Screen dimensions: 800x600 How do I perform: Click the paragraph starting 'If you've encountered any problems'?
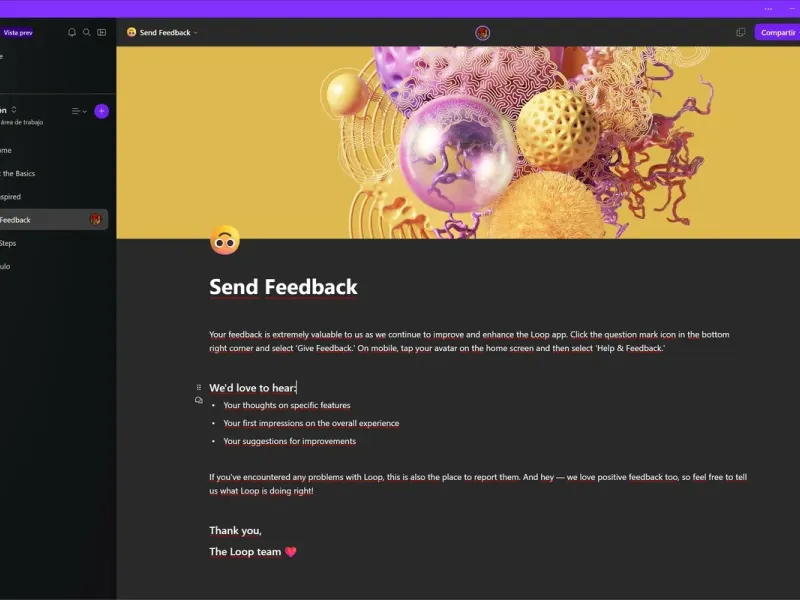(478, 484)
